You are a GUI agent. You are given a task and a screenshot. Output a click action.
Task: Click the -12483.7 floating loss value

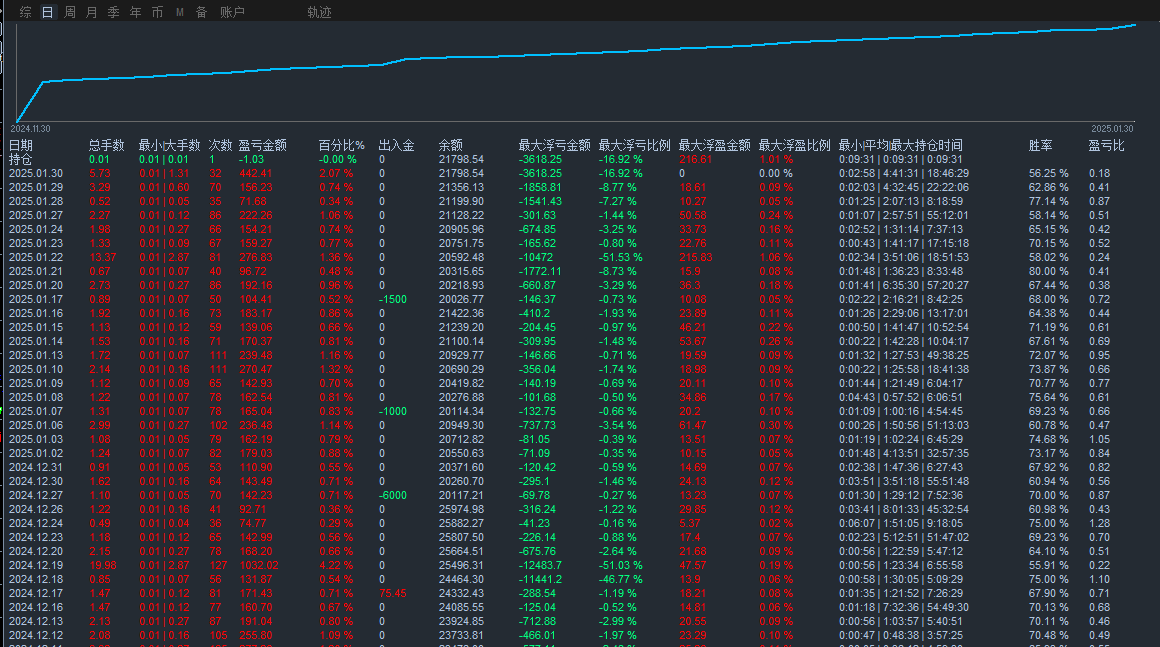tap(540, 565)
